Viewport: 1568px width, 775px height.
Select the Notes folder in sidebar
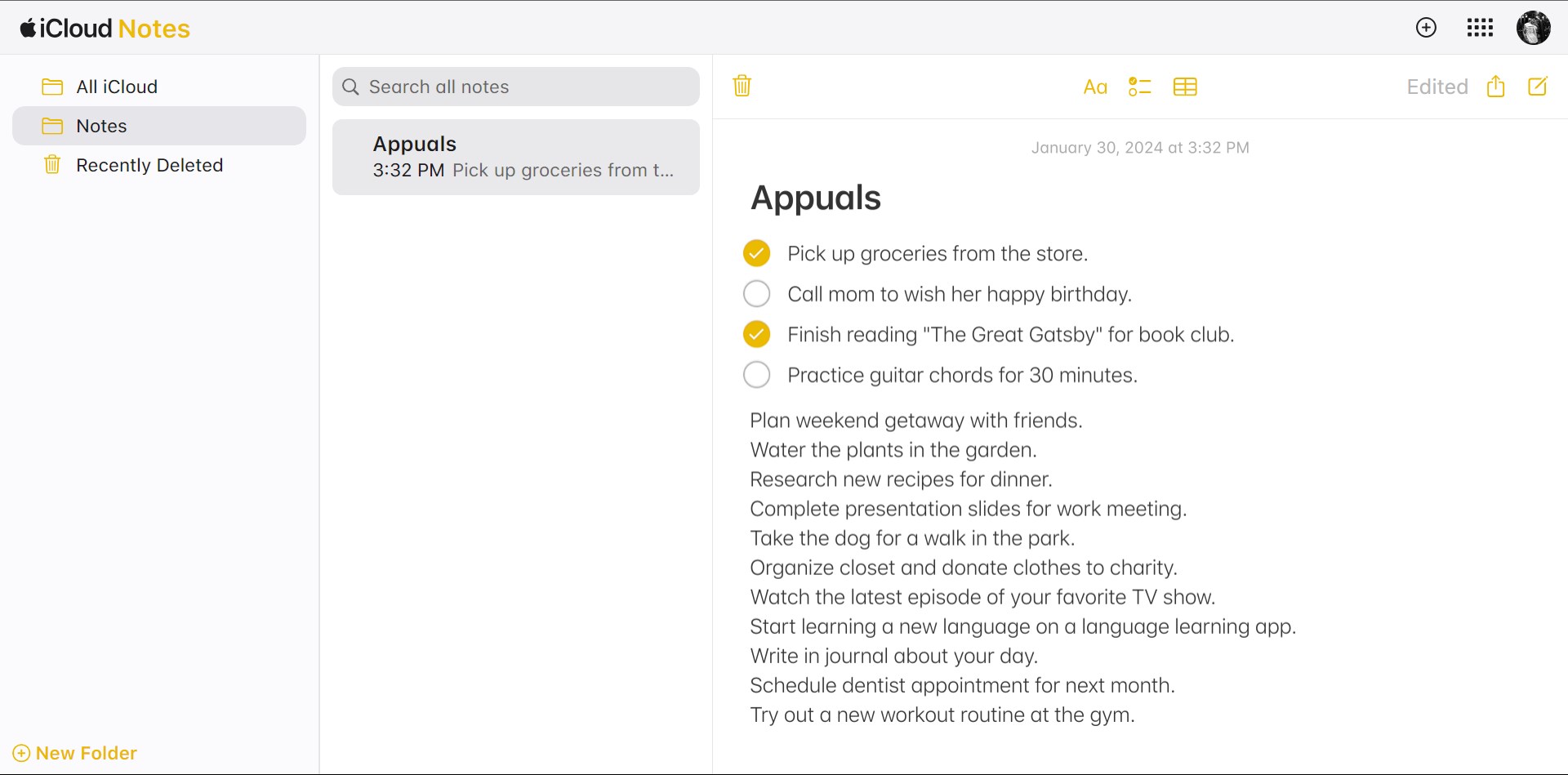click(101, 126)
